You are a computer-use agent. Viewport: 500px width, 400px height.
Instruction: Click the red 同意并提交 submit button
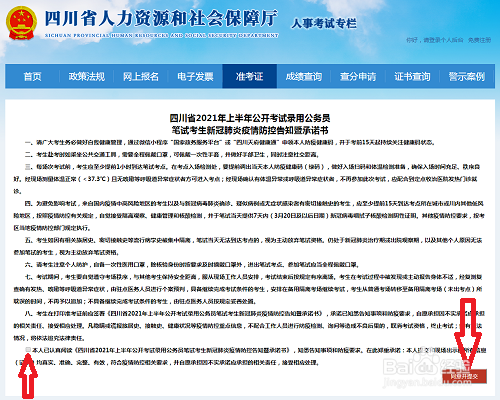(464, 376)
